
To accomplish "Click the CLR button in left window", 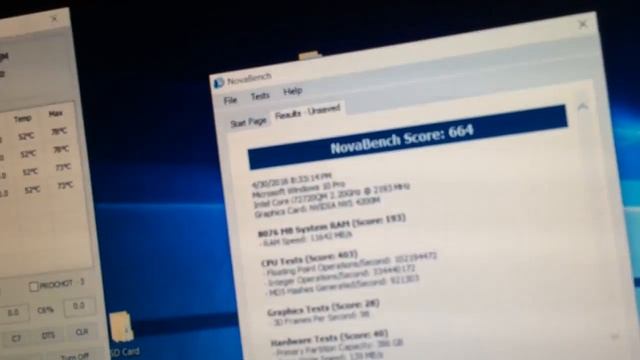I will tap(82, 332).
